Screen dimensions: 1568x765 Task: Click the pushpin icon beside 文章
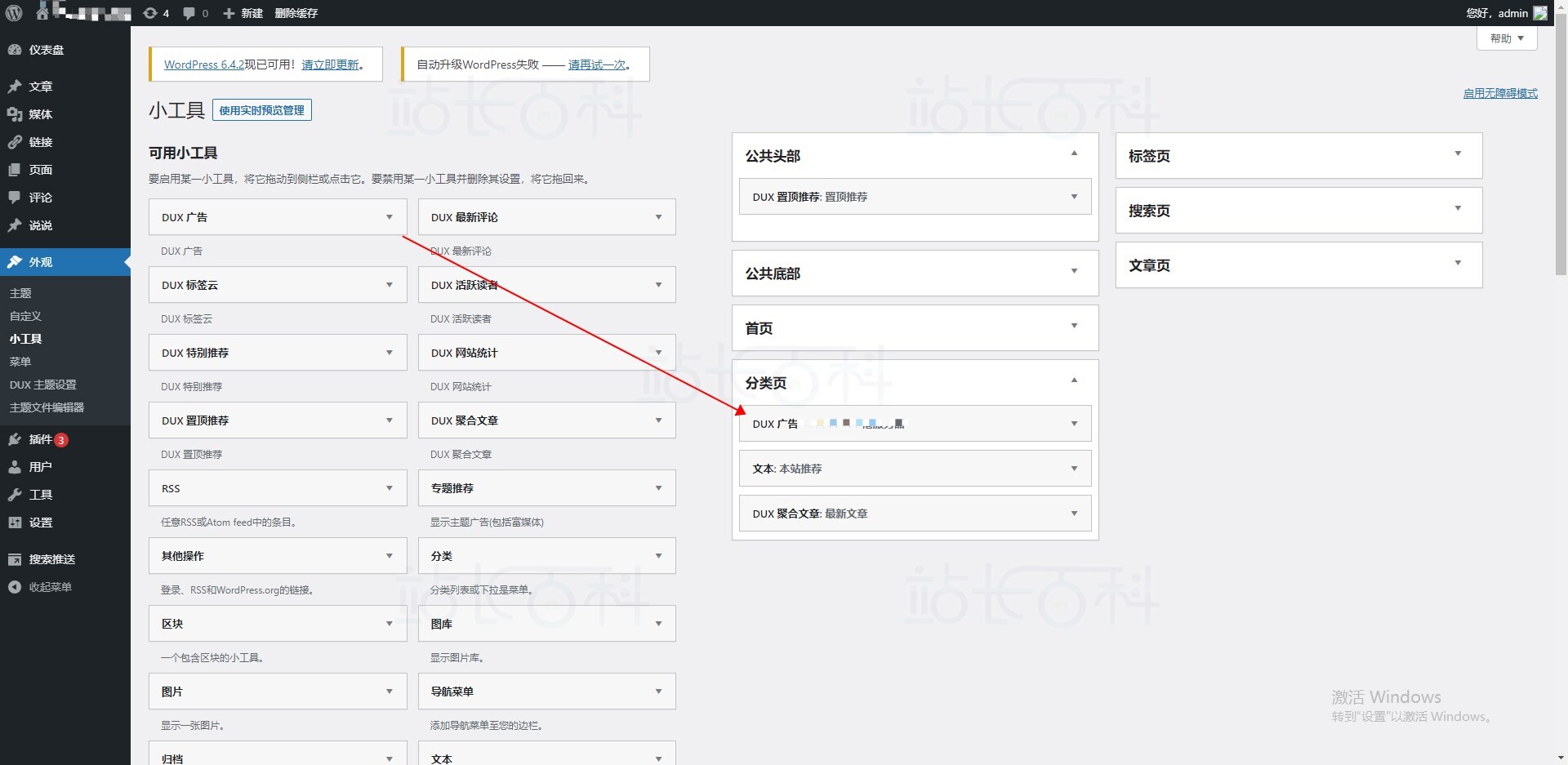[15, 87]
